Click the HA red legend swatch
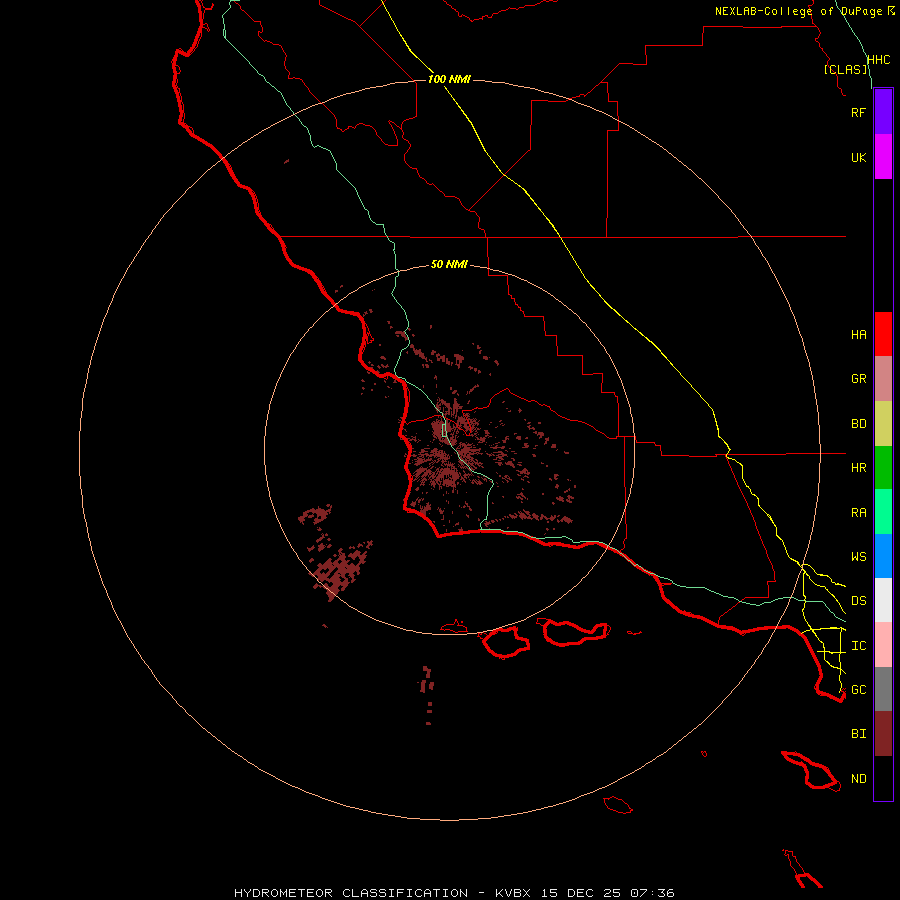 coord(883,334)
